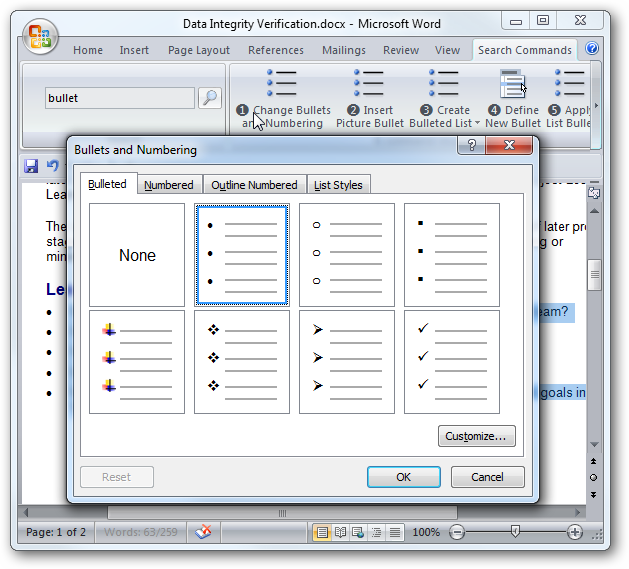Undo last action in quick access toolbar
This screenshot has width=629, height=569.
52,165
